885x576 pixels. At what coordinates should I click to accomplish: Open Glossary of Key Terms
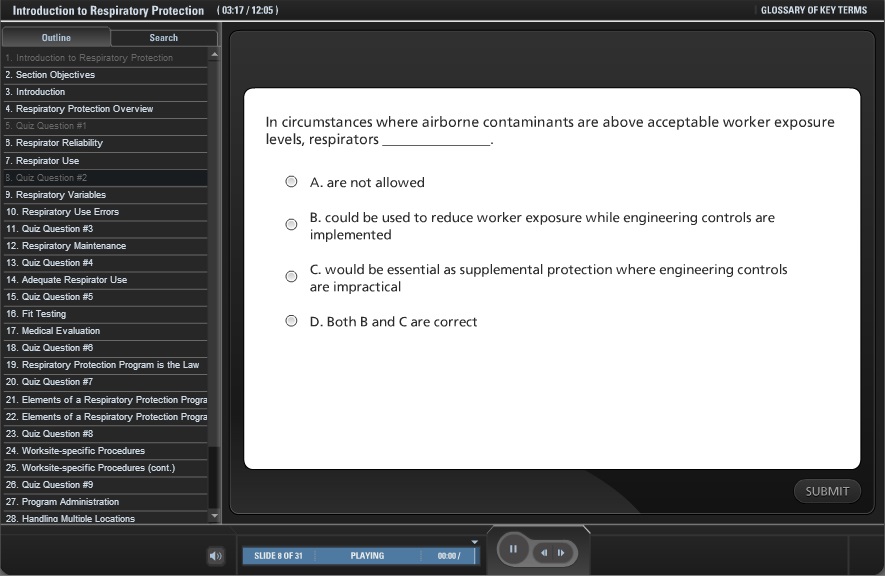pyautogui.click(x=813, y=10)
